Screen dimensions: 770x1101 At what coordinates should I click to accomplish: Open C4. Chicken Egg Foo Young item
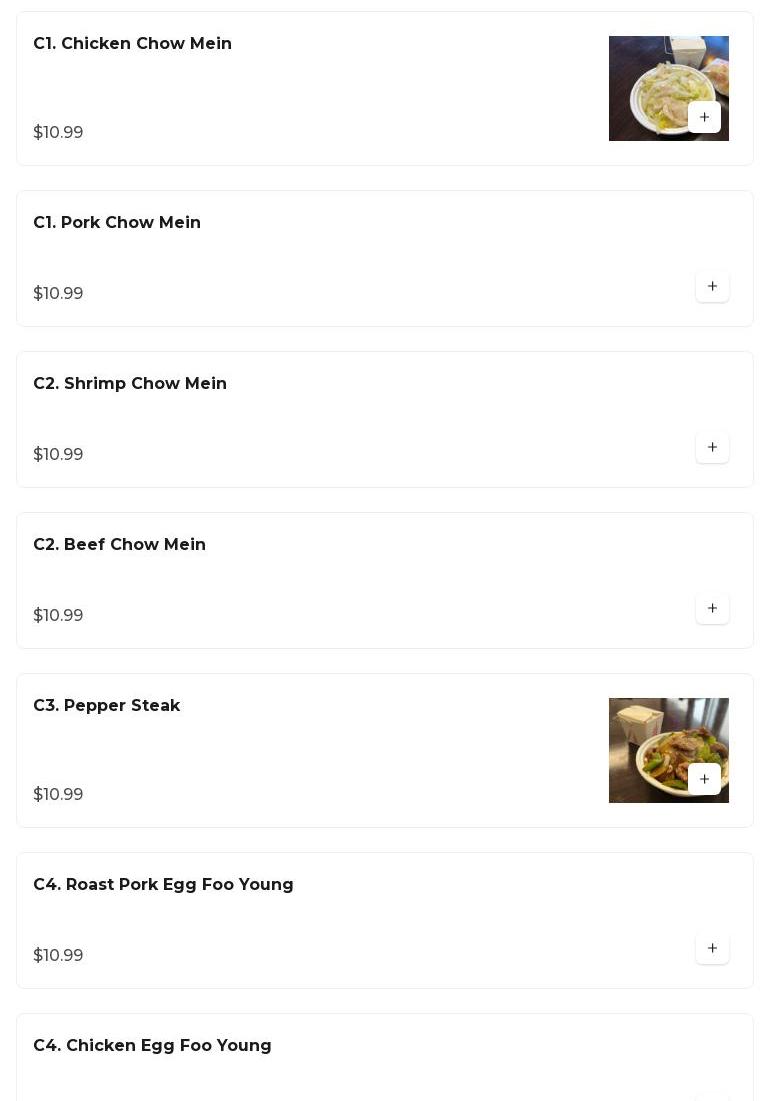152,1046
